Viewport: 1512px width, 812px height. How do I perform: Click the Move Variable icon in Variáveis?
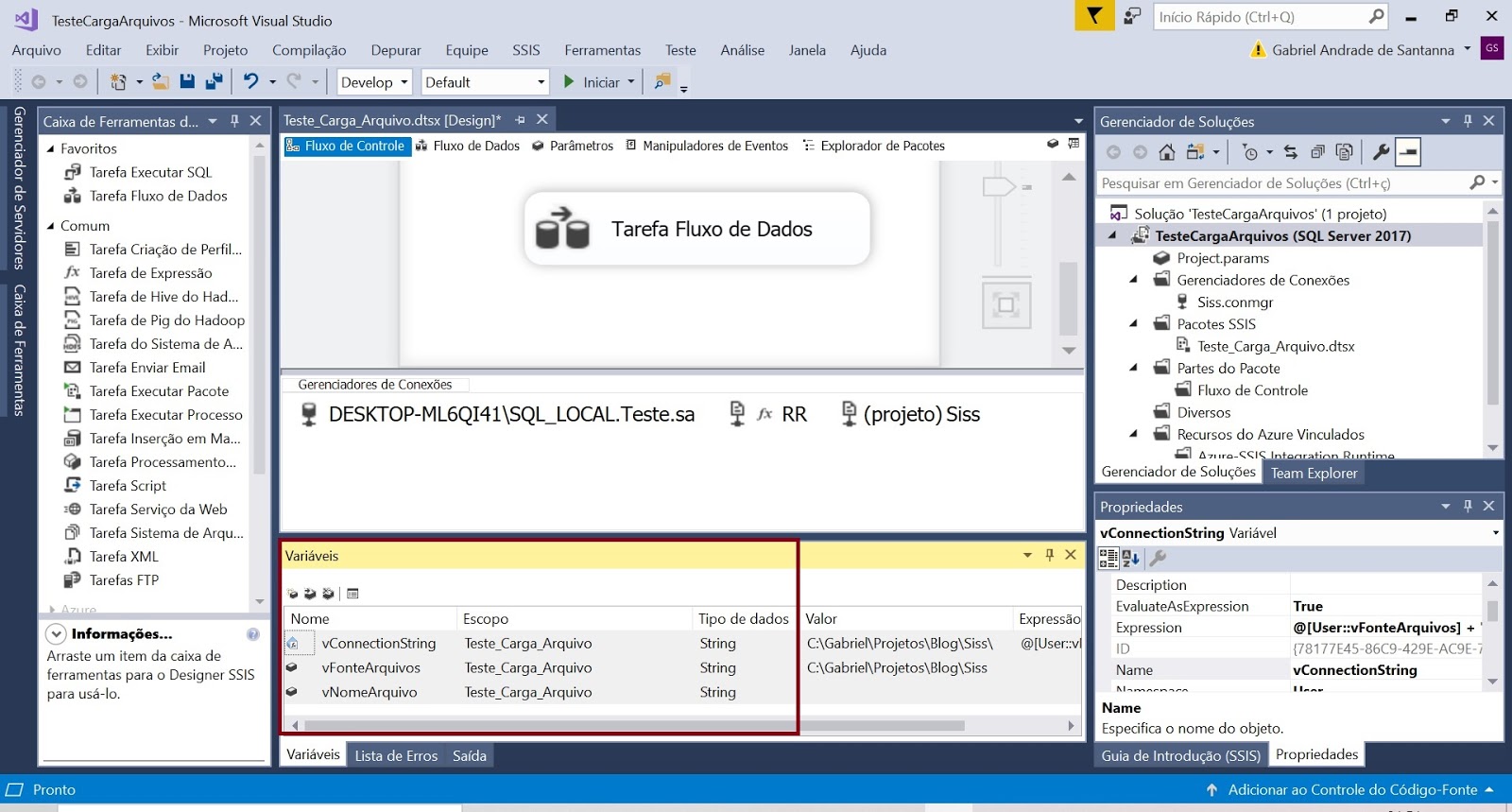[310, 594]
